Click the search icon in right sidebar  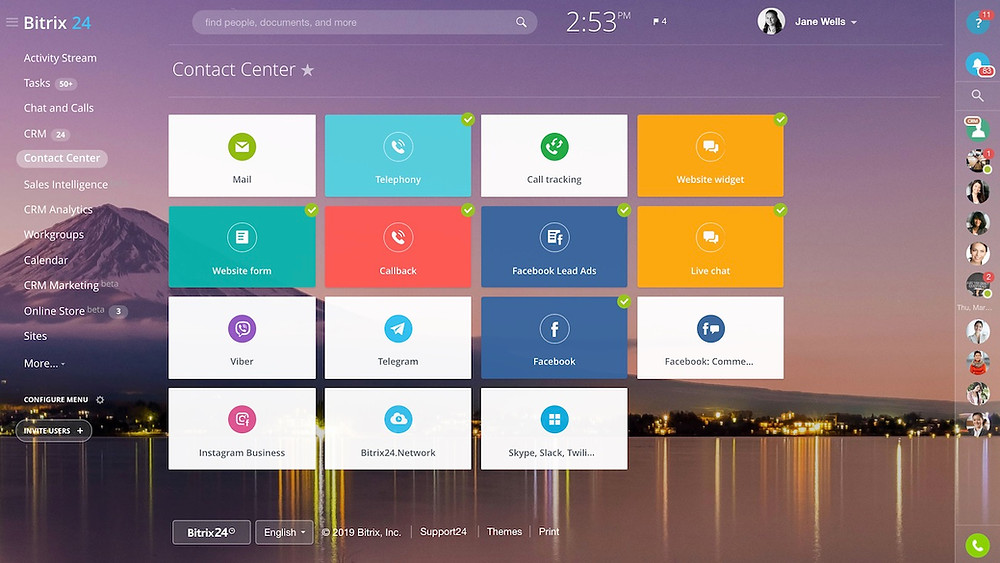pyautogui.click(x=977, y=96)
